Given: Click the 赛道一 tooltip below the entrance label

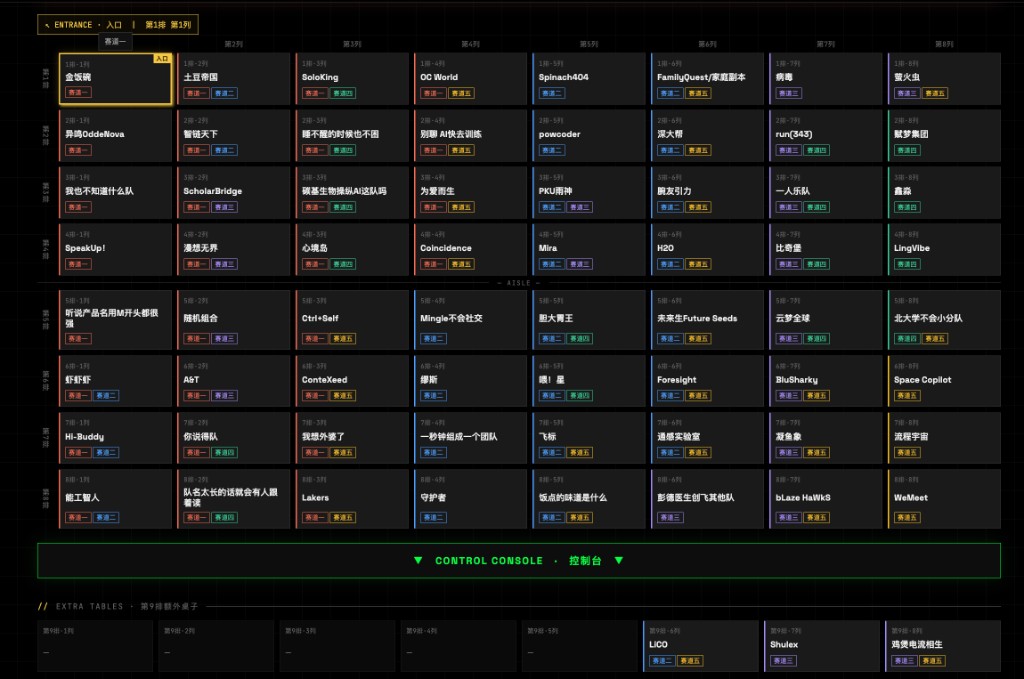Looking at the screenshot, I should point(116,42).
